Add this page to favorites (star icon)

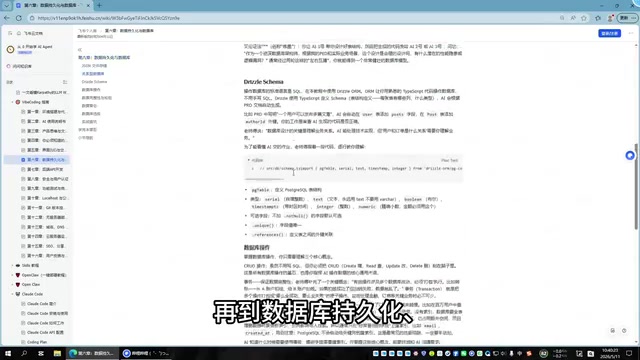(x=584, y=18)
